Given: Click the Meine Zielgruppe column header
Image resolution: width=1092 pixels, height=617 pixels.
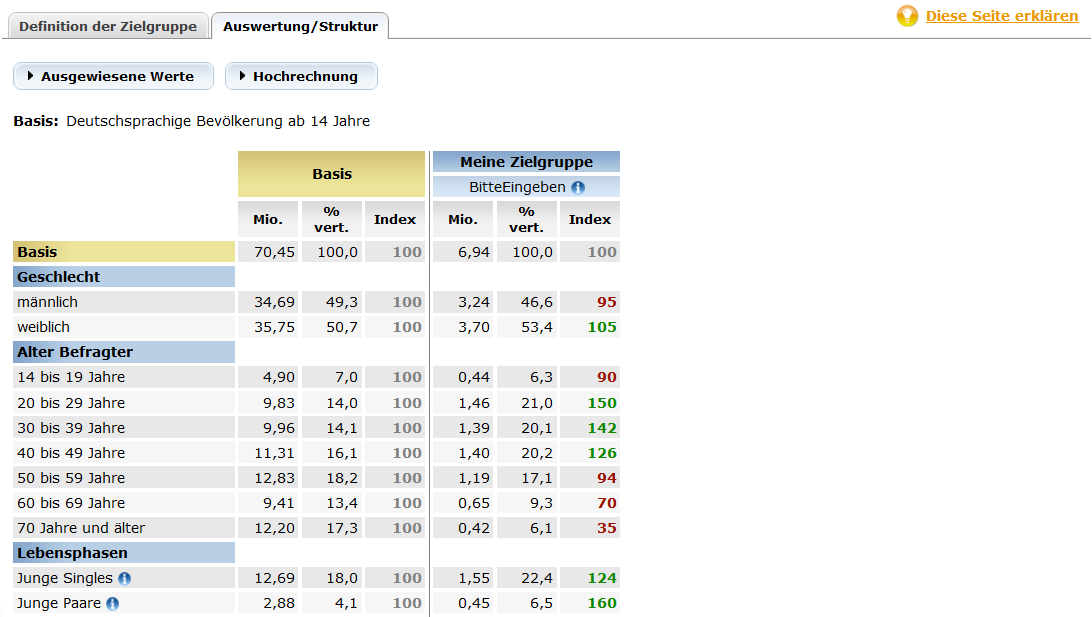Looking at the screenshot, I should [526, 162].
